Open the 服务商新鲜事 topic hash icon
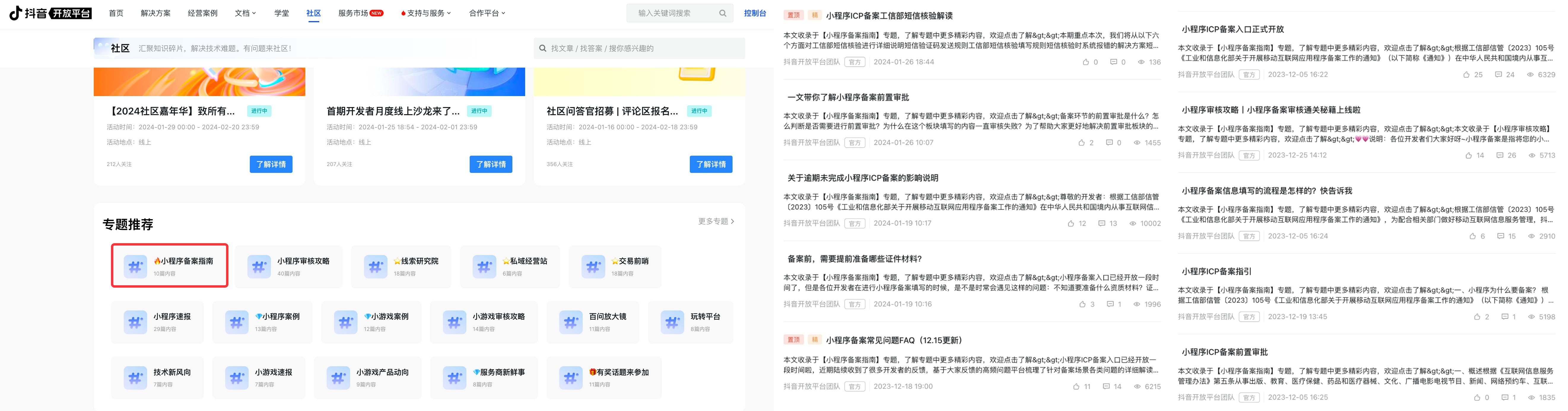The width and height of the screenshot is (1568, 411). tap(455, 377)
